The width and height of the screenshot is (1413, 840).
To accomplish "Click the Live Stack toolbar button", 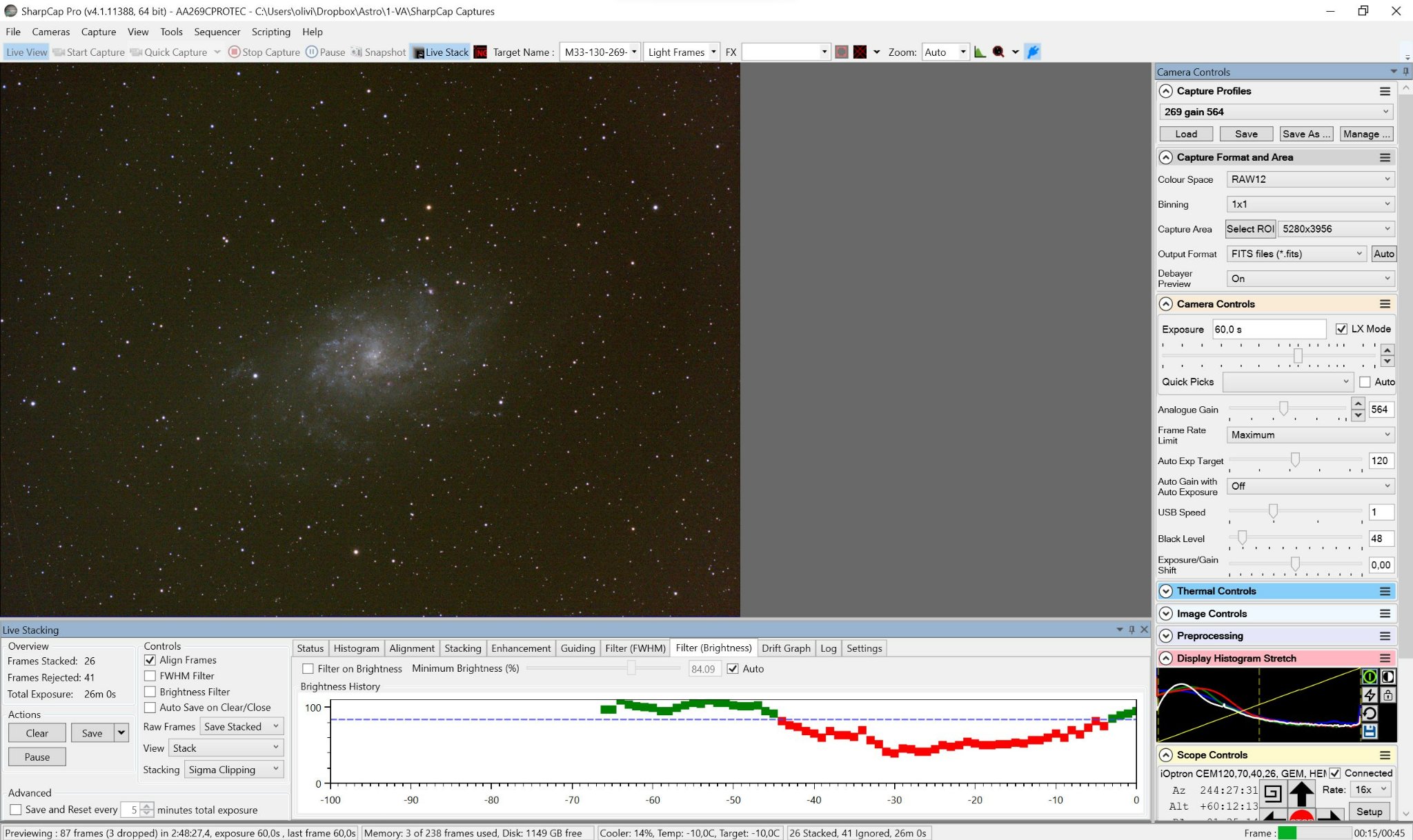I will [x=441, y=52].
